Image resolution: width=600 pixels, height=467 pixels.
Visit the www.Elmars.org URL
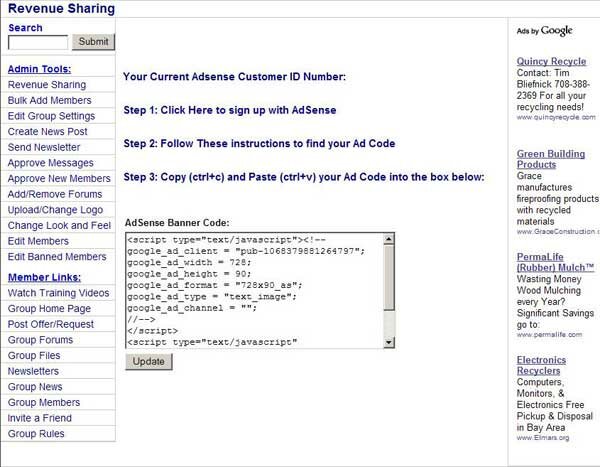click(543, 438)
